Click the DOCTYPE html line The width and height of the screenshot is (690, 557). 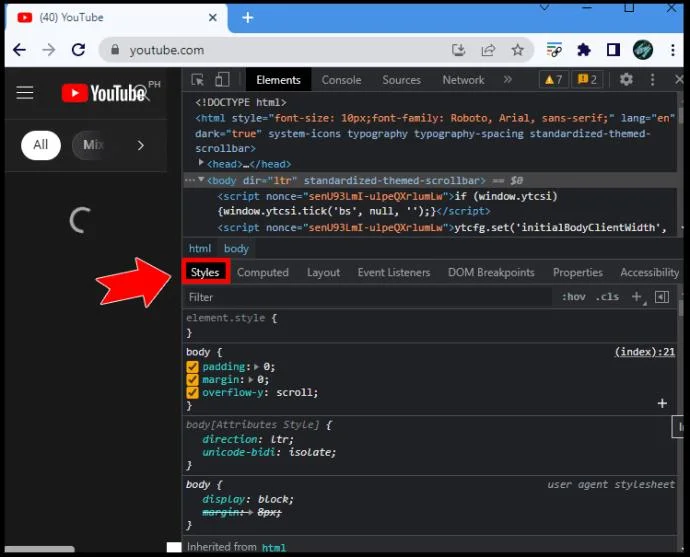pyautogui.click(x=241, y=103)
